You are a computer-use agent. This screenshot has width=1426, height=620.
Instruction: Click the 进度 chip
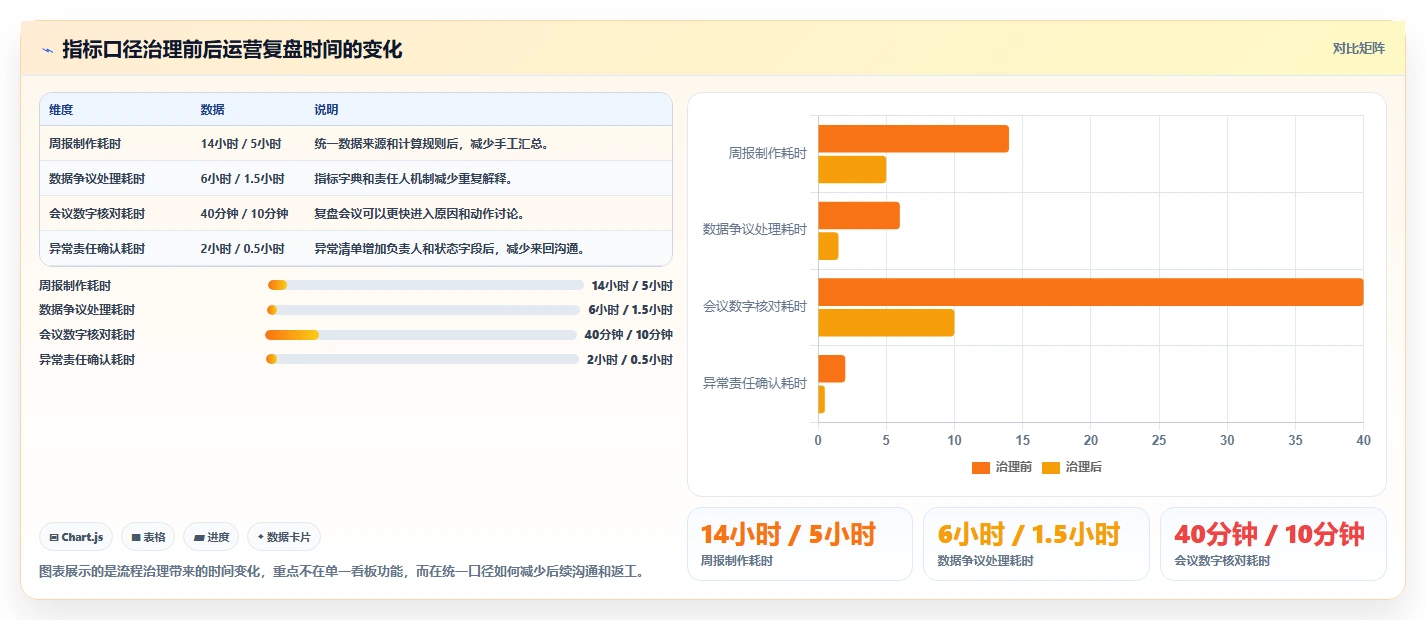(x=211, y=537)
